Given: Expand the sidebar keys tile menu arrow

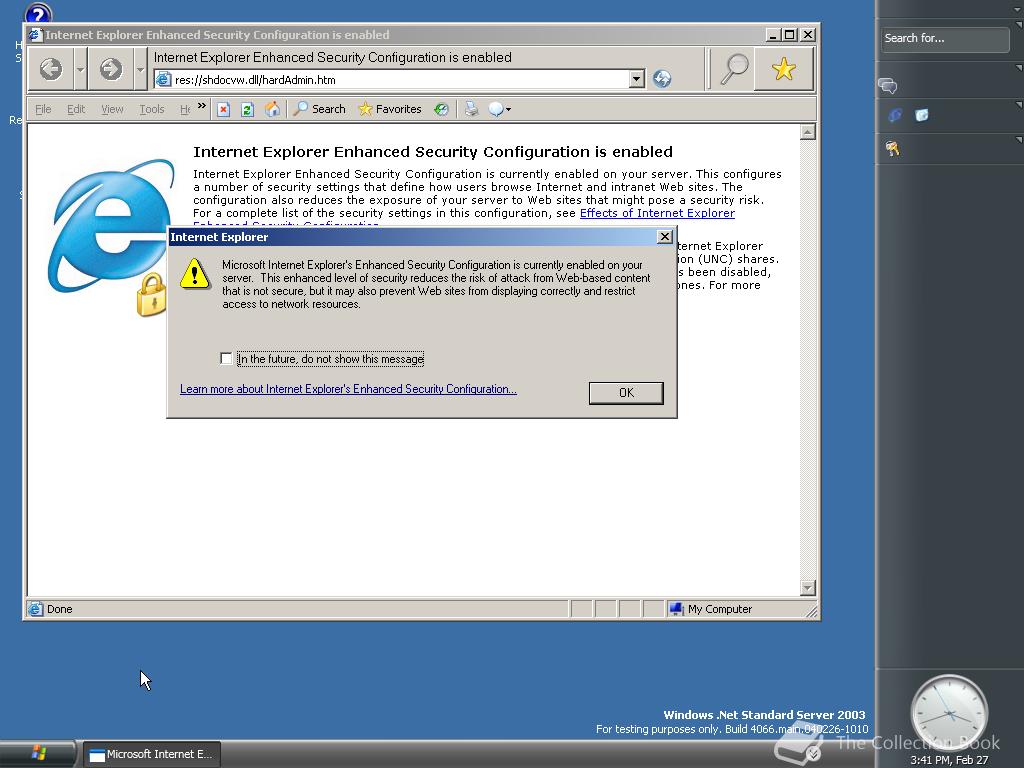Looking at the screenshot, I should 1019,139.
